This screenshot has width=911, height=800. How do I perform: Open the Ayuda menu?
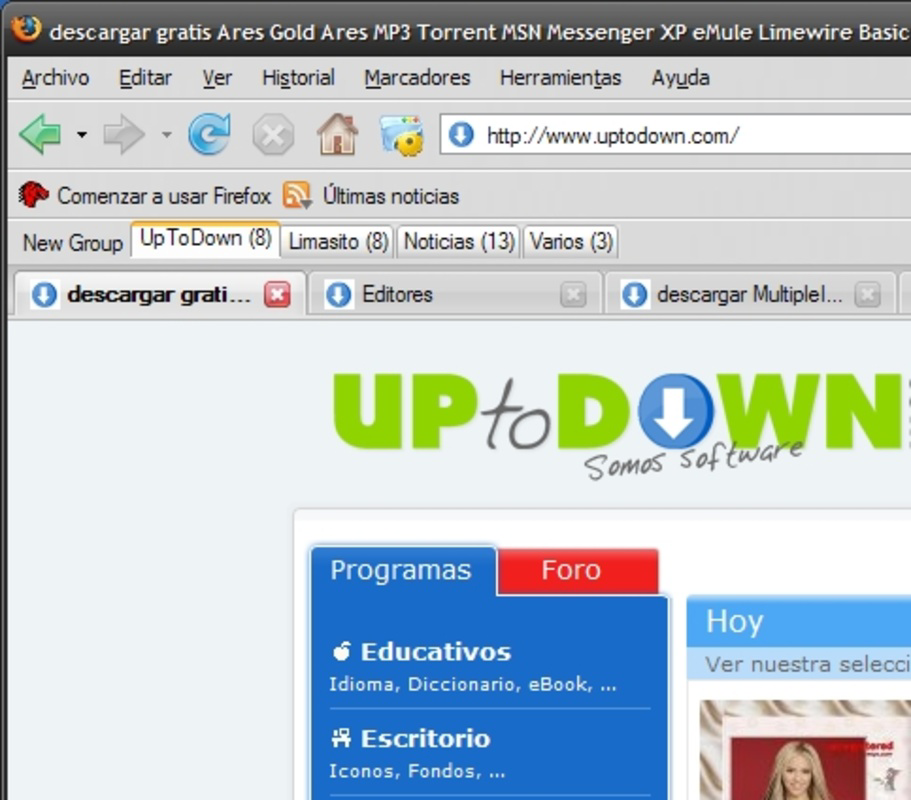point(680,78)
